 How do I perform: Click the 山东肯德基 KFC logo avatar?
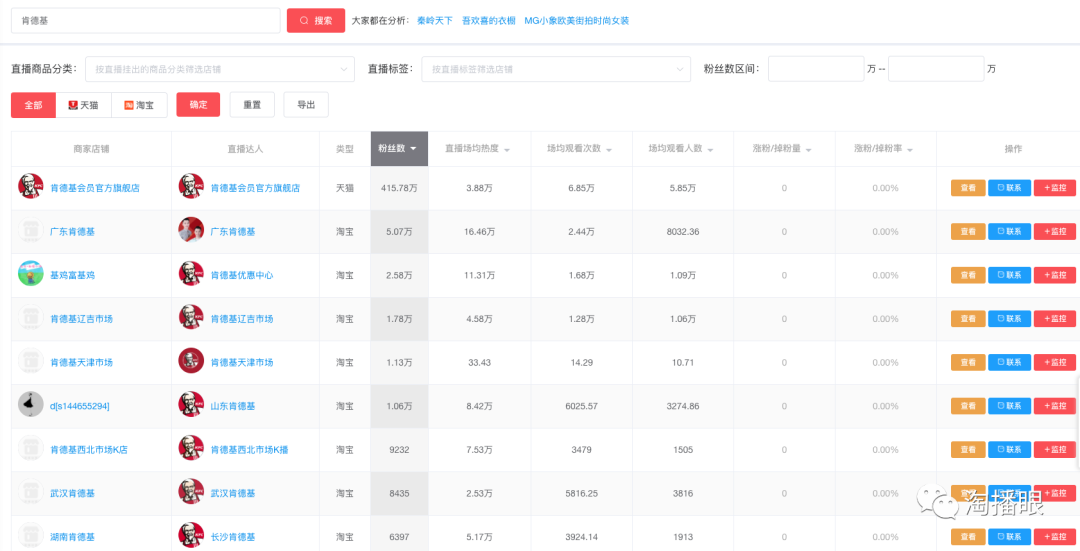(191, 405)
